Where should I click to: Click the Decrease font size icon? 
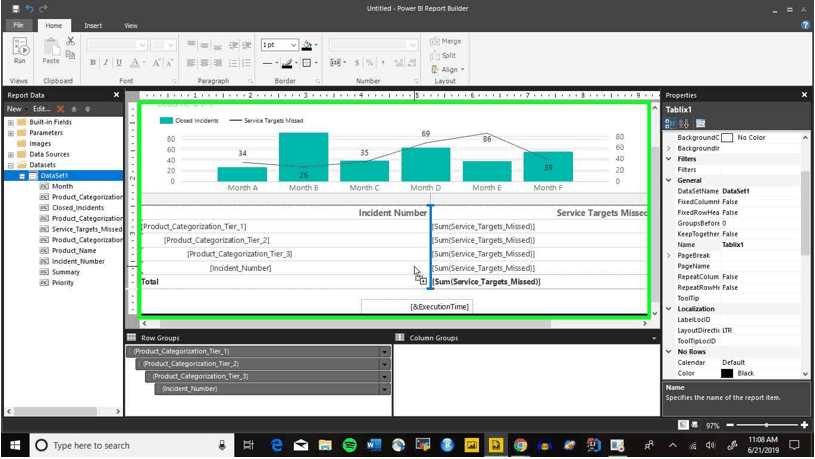169,63
